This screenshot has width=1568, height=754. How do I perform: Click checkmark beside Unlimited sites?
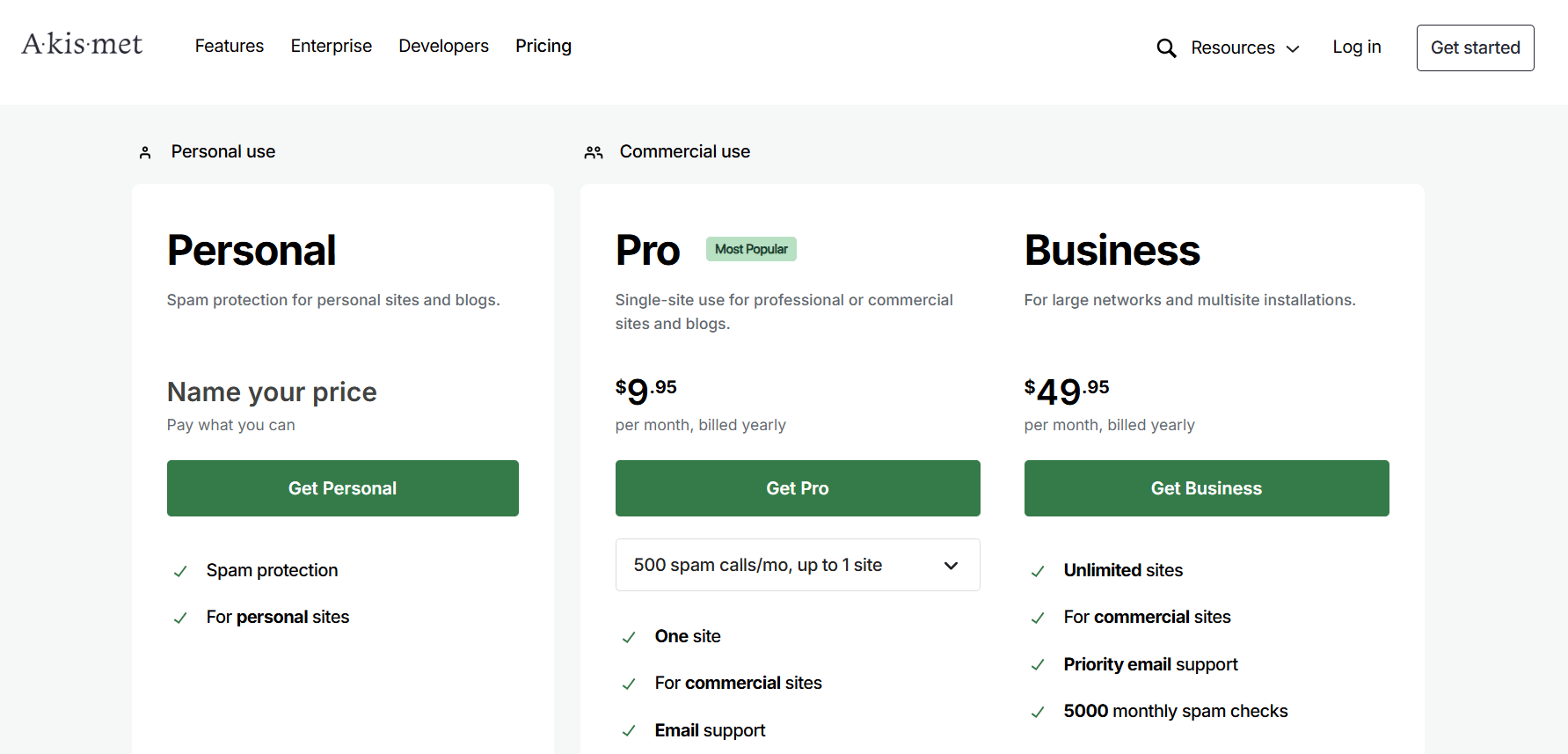click(x=1038, y=572)
